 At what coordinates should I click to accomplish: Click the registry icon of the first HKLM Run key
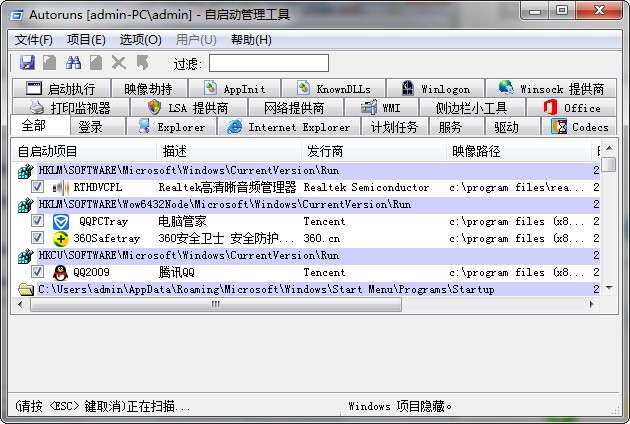25,171
